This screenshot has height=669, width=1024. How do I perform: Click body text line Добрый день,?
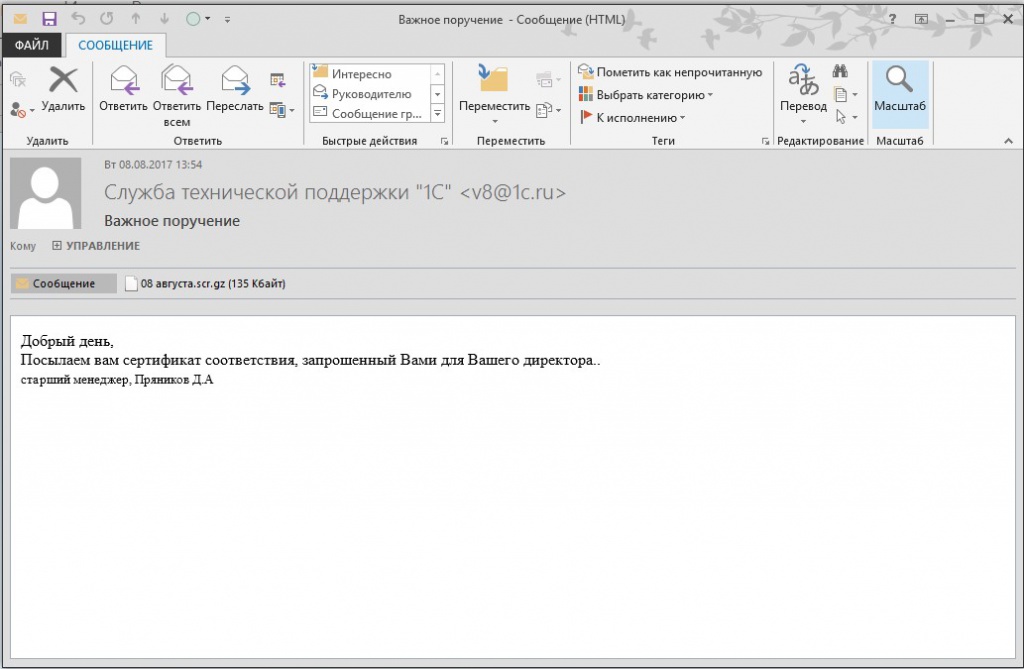coord(67,341)
